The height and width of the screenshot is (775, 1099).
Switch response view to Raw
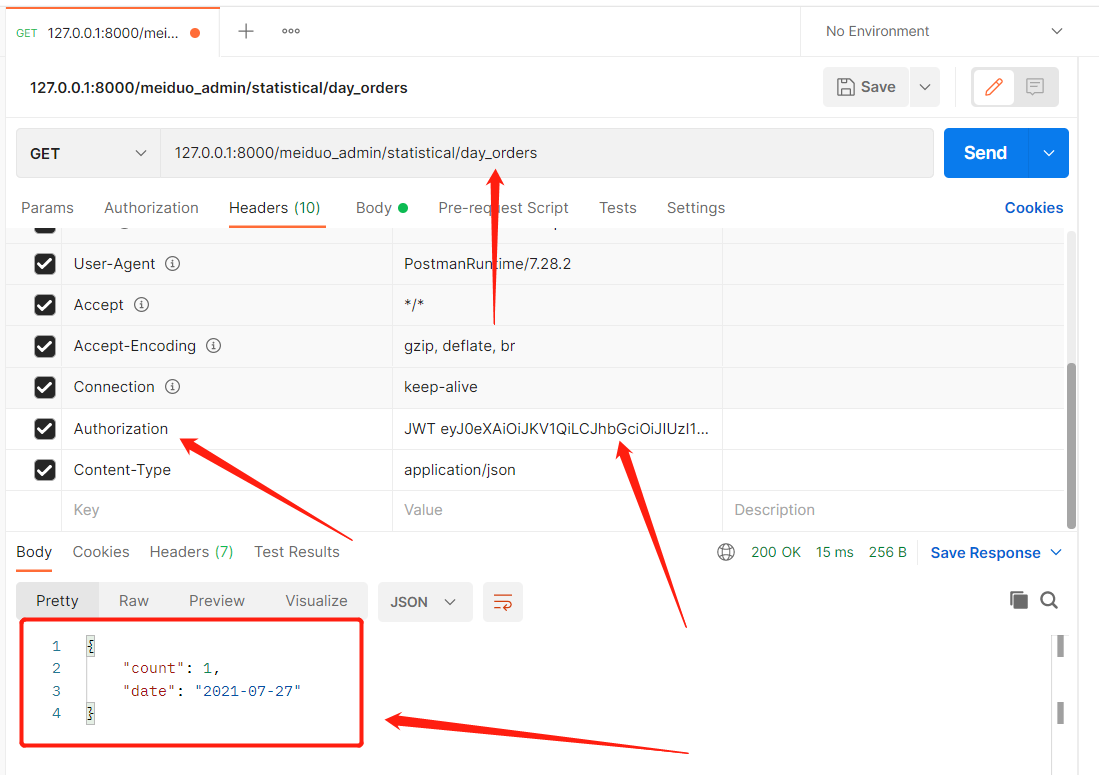click(134, 601)
